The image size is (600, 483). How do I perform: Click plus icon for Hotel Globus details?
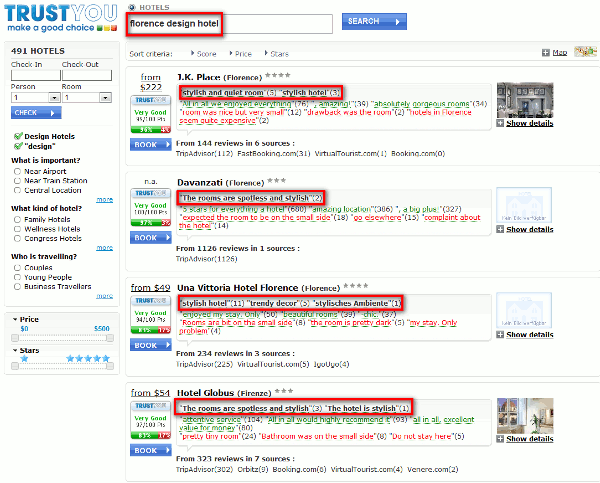coord(500,439)
